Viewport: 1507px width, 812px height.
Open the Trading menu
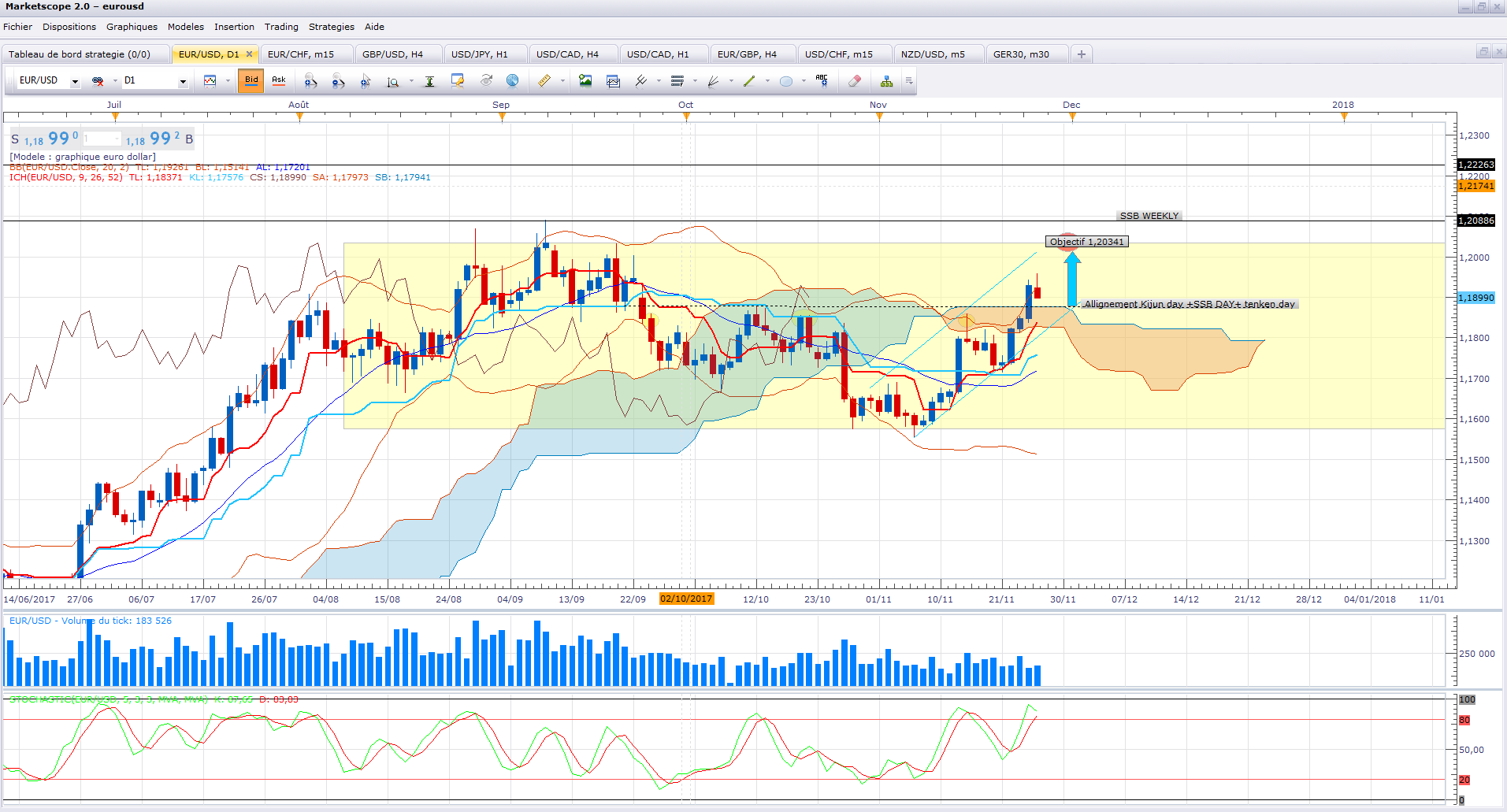point(281,27)
